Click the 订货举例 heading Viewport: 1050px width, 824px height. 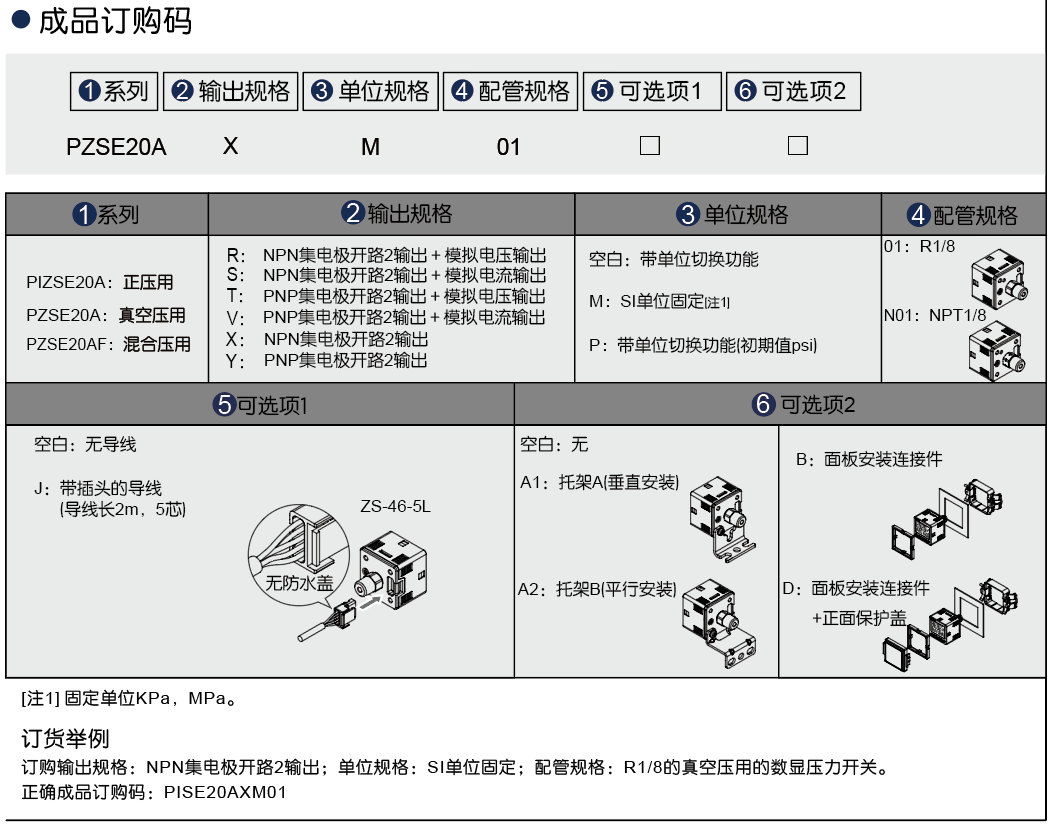pos(65,738)
